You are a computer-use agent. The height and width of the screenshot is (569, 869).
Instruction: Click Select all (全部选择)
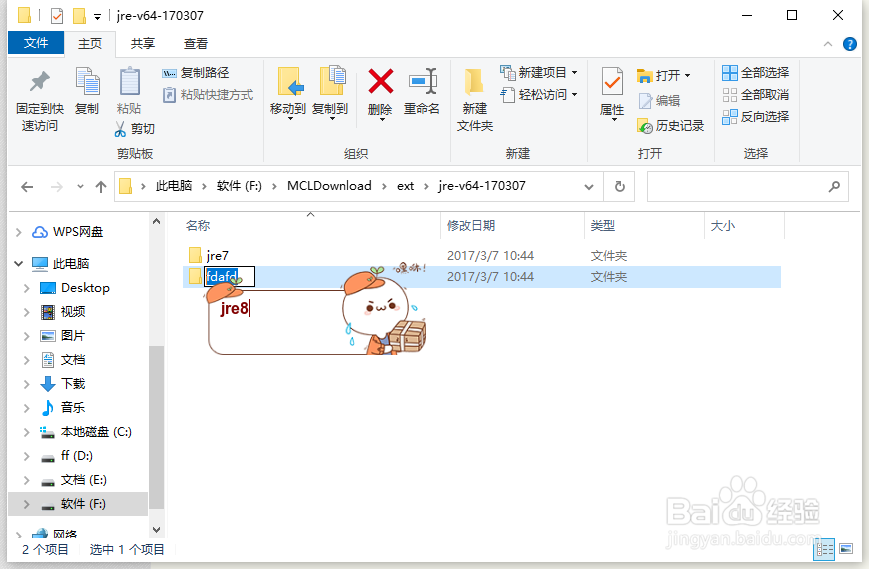tap(755, 73)
